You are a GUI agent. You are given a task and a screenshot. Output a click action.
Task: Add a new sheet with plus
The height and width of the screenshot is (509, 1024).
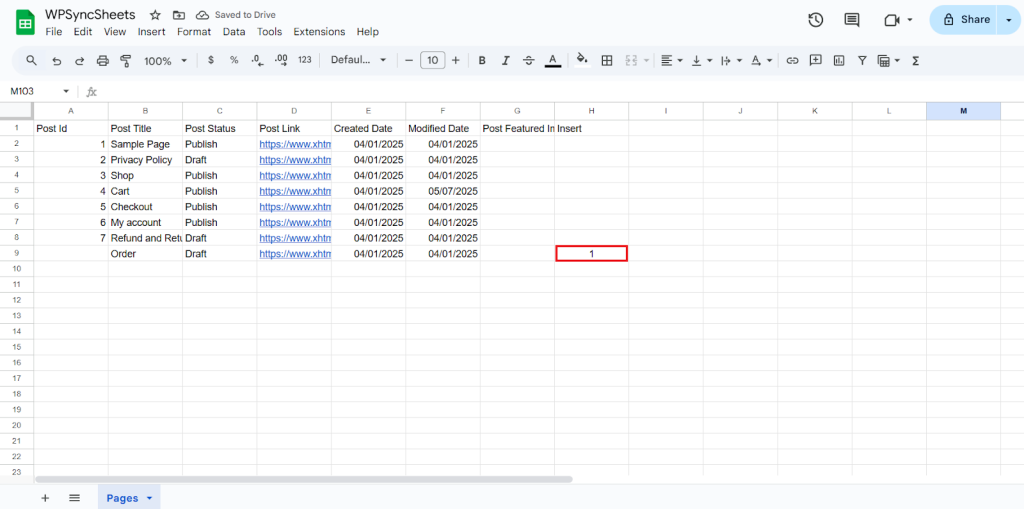pos(45,498)
